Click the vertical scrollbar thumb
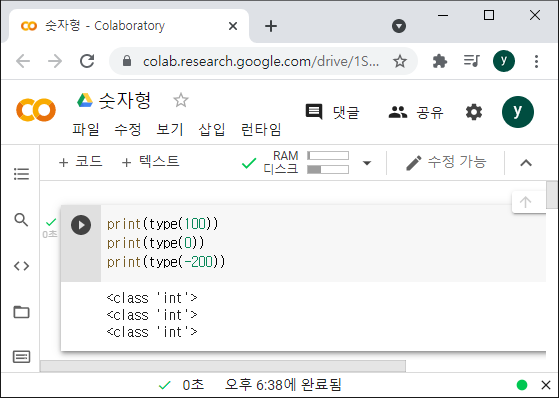This screenshot has height=398, width=559. pos(552,195)
